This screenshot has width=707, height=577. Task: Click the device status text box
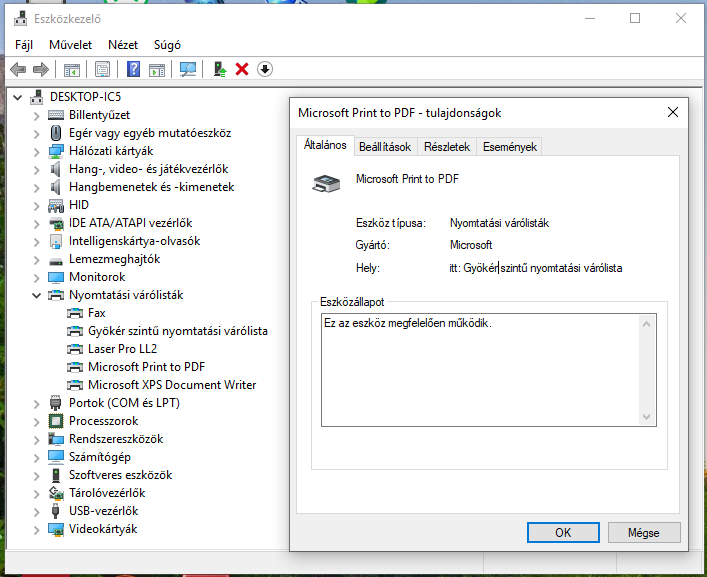click(x=489, y=370)
